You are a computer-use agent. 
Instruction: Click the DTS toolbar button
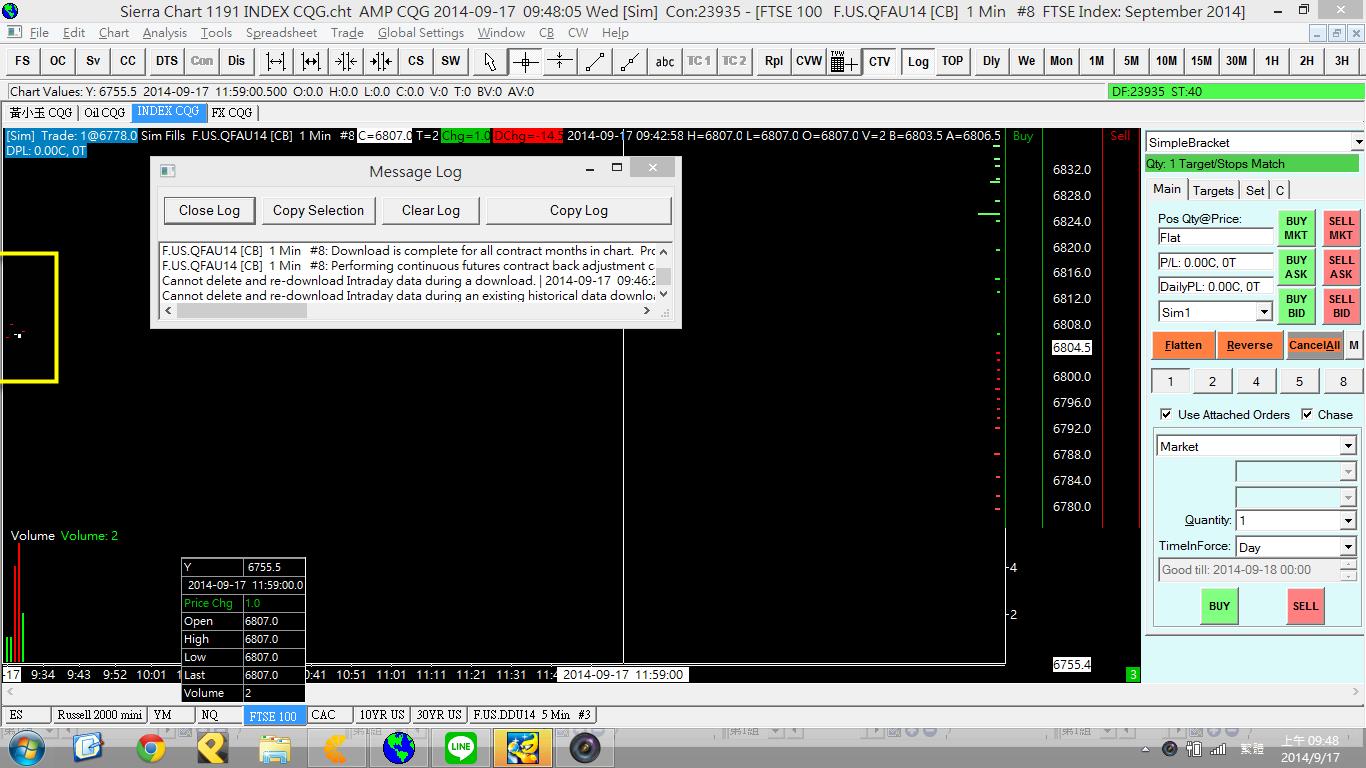click(166, 61)
